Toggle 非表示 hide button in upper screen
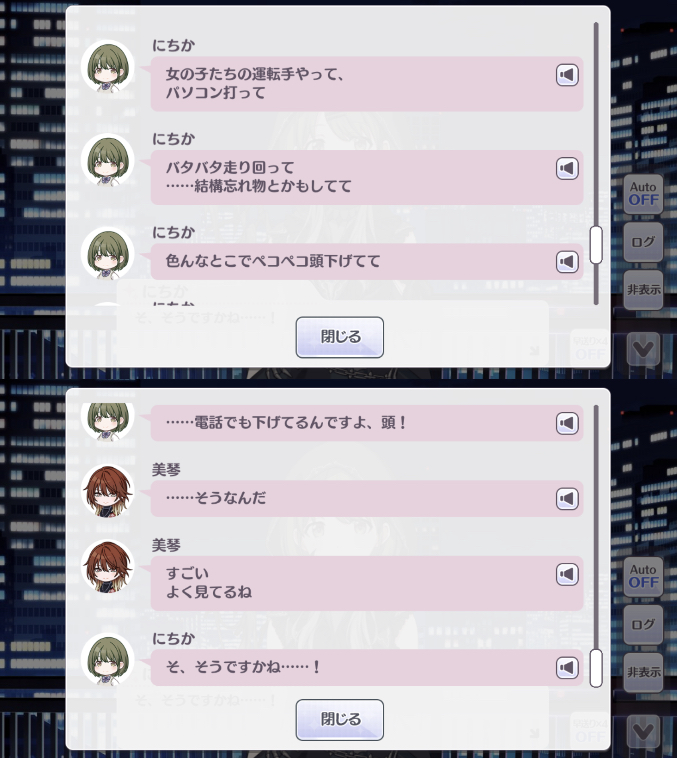The image size is (677, 758). pos(643,290)
